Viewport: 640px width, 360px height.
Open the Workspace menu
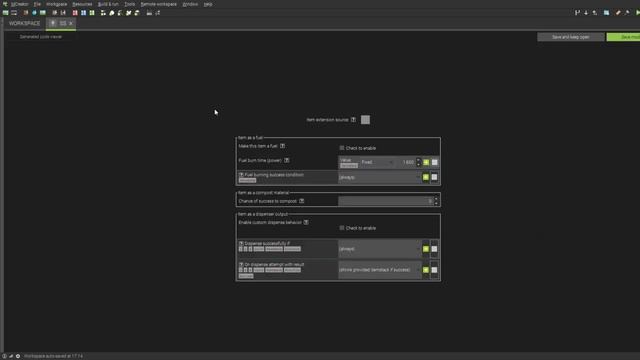pos(56,4)
